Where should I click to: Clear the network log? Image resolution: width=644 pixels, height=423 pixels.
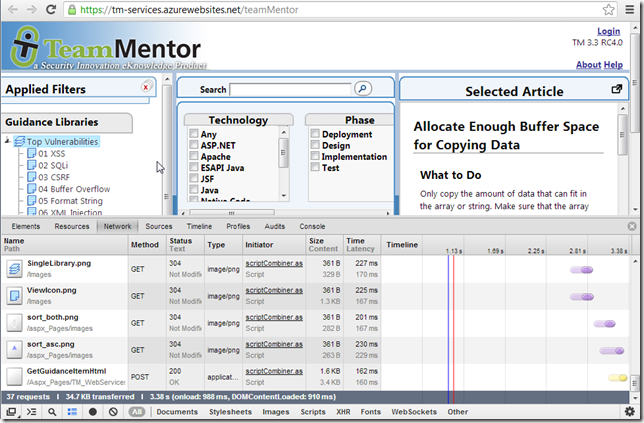(113, 411)
